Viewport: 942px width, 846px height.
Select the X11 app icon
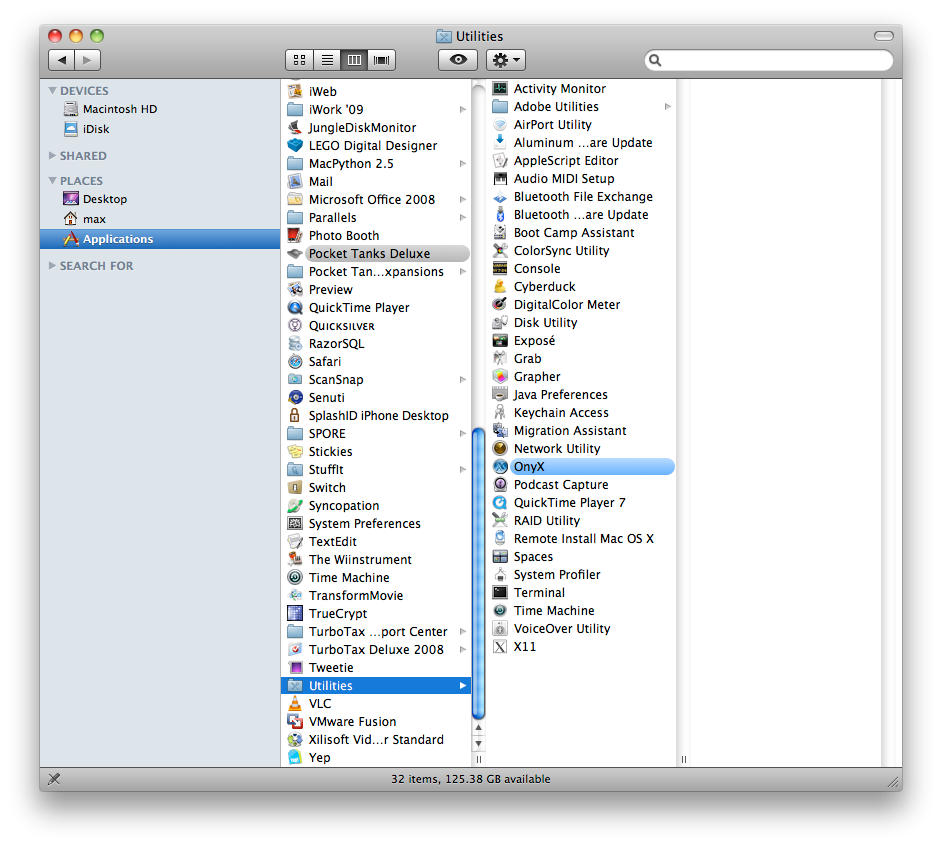pos(500,647)
